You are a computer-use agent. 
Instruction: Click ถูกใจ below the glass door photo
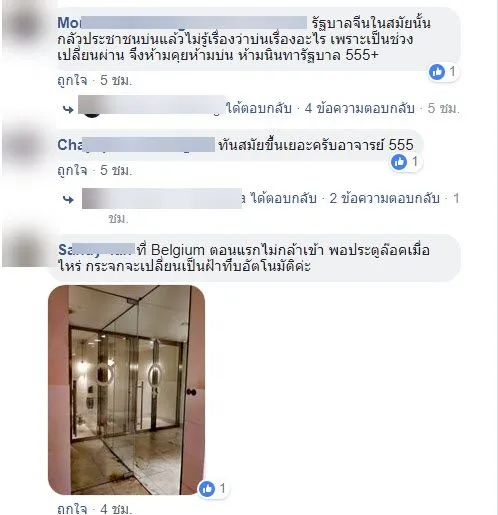point(72,509)
